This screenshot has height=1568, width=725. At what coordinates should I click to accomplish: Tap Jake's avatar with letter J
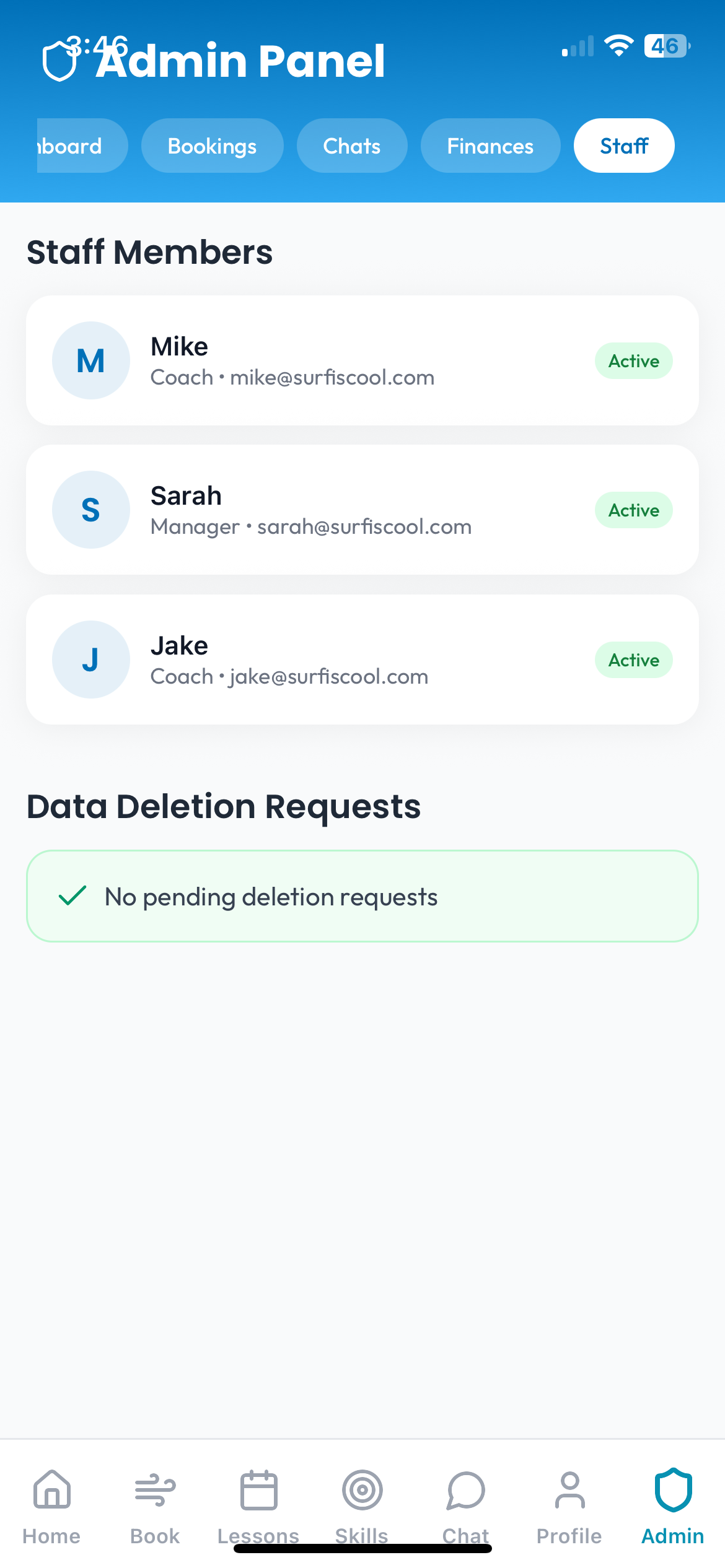pos(91,660)
